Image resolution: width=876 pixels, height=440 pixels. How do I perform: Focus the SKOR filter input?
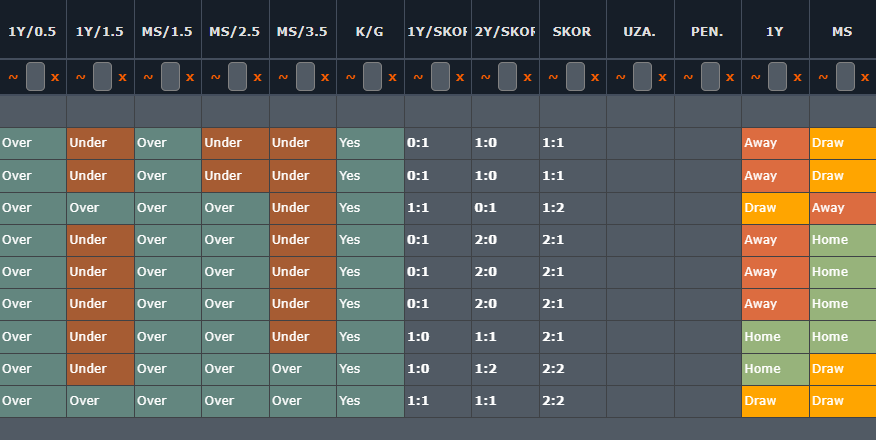pyautogui.click(x=575, y=76)
